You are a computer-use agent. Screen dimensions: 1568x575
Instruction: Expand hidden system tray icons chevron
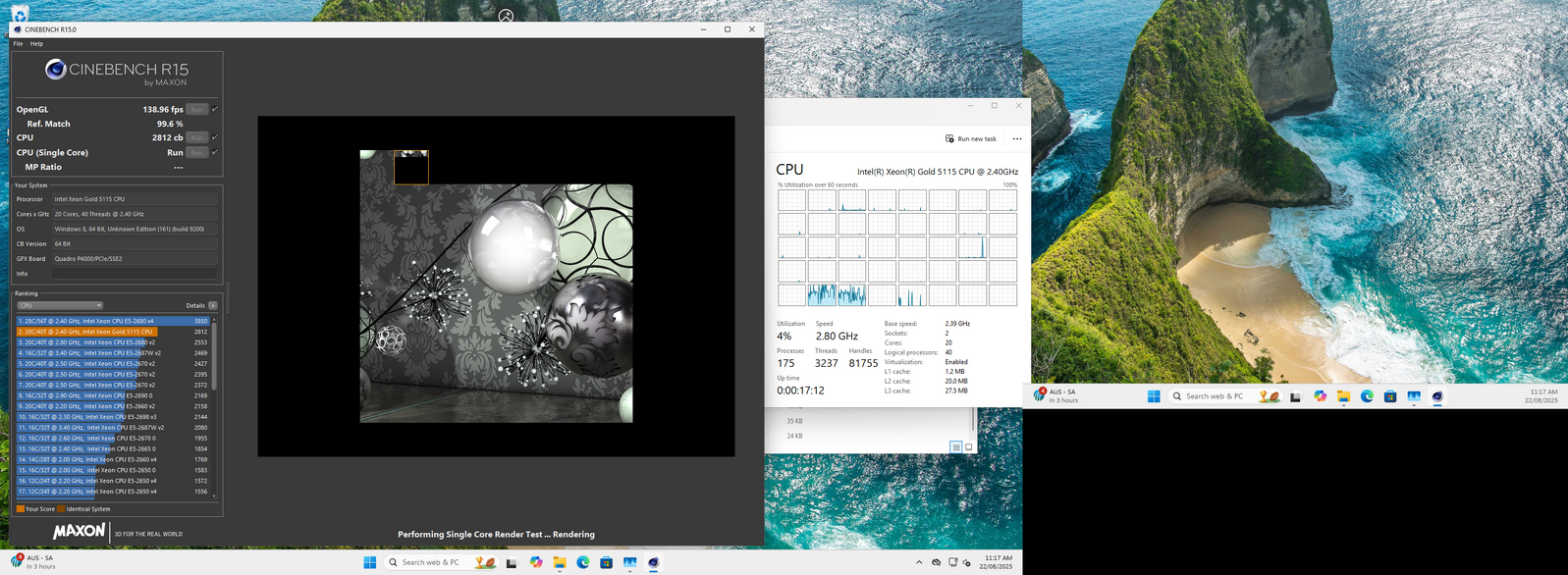[919, 562]
